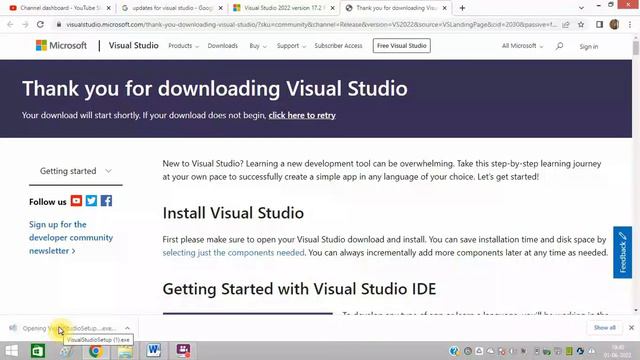Open the Chrome three-dot menu
This screenshot has width=640, height=360.
pyautogui.click(x=630, y=24)
